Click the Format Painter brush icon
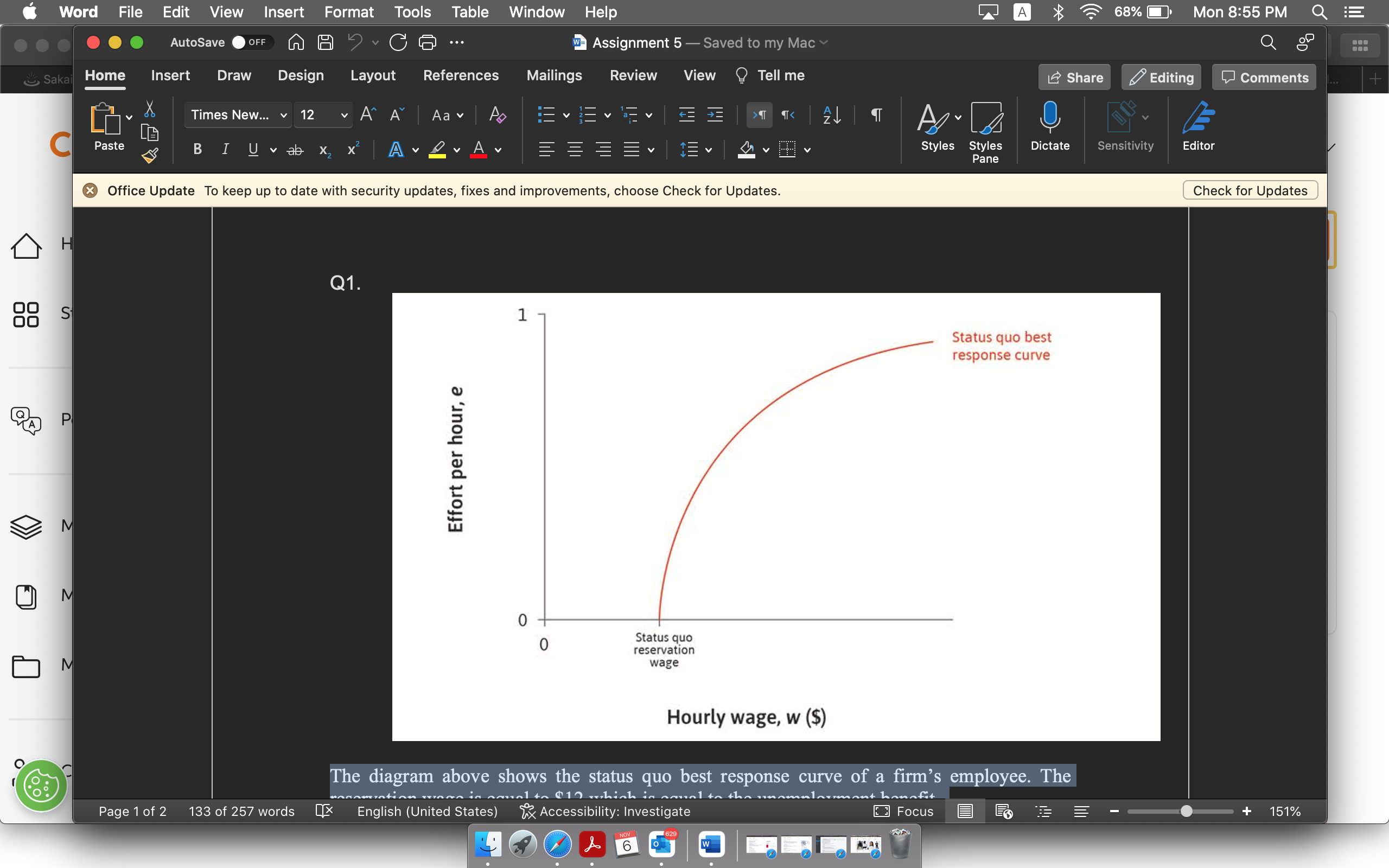Viewport: 1389px width, 868px height. click(150, 156)
